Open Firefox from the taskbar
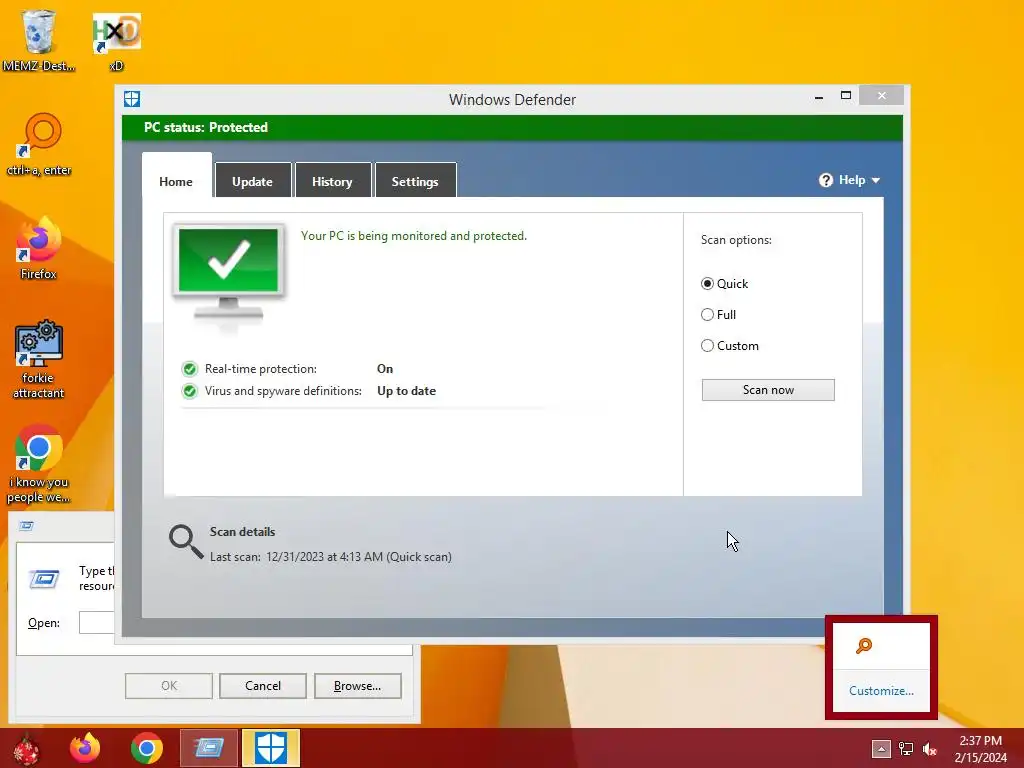 click(x=85, y=748)
